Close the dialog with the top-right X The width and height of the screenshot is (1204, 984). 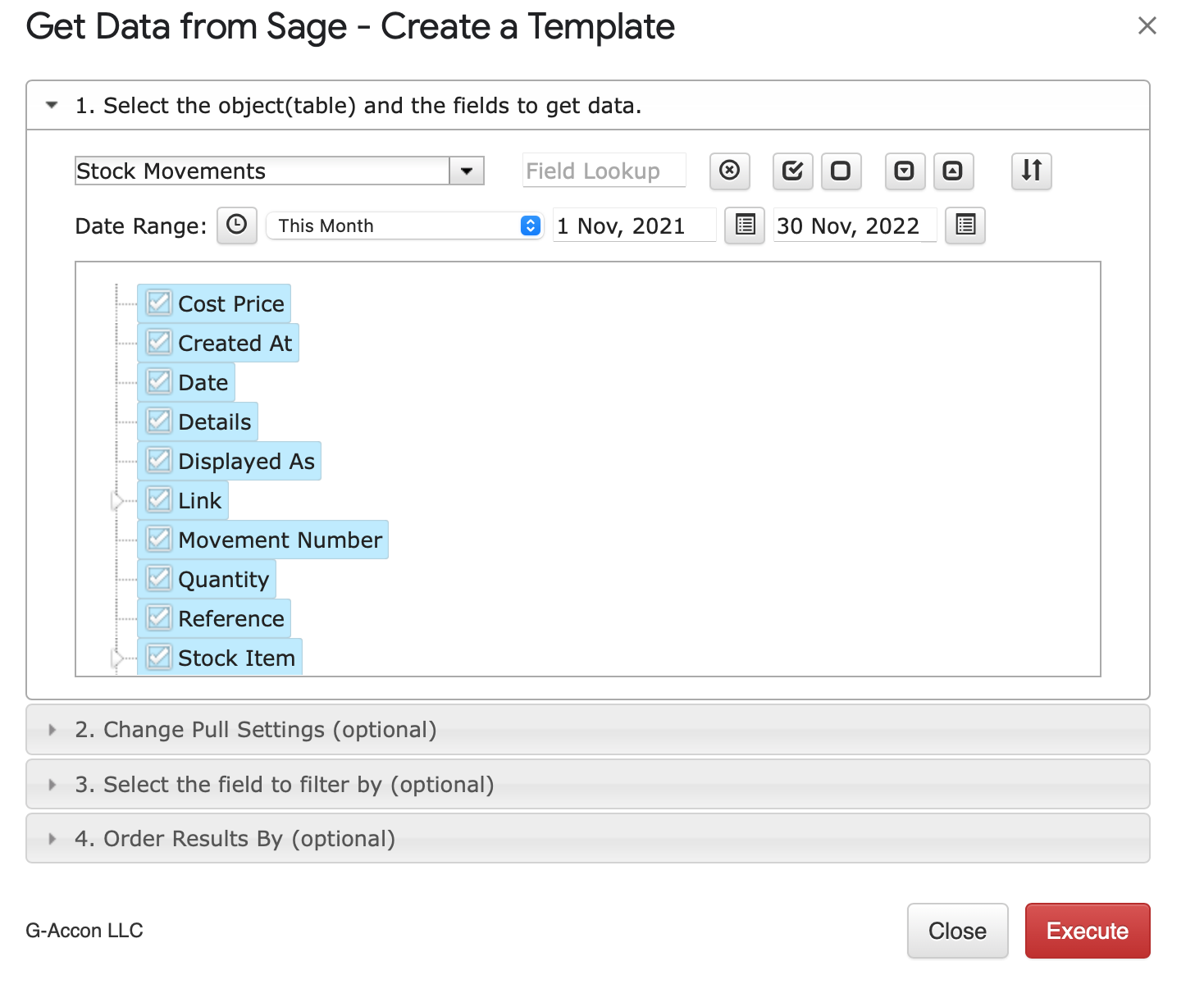(1147, 26)
